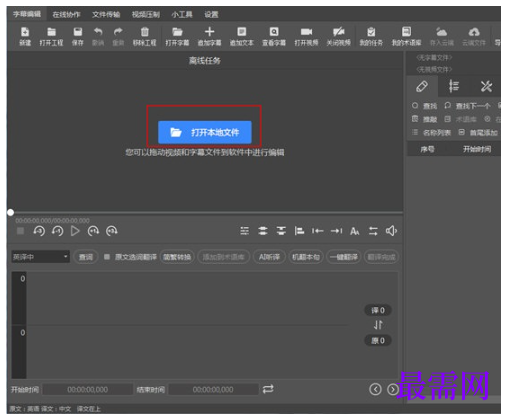Click the speaker volume icon
Screen dimensions: 508x417
tap(391, 231)
